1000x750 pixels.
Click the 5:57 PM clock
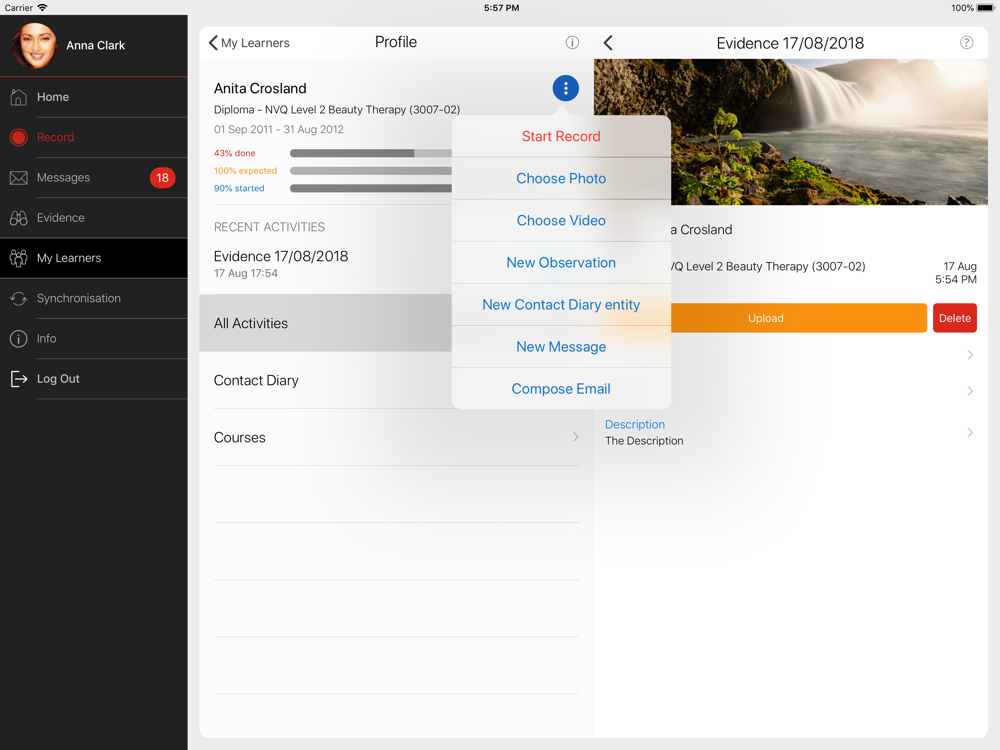coord(501,8)
